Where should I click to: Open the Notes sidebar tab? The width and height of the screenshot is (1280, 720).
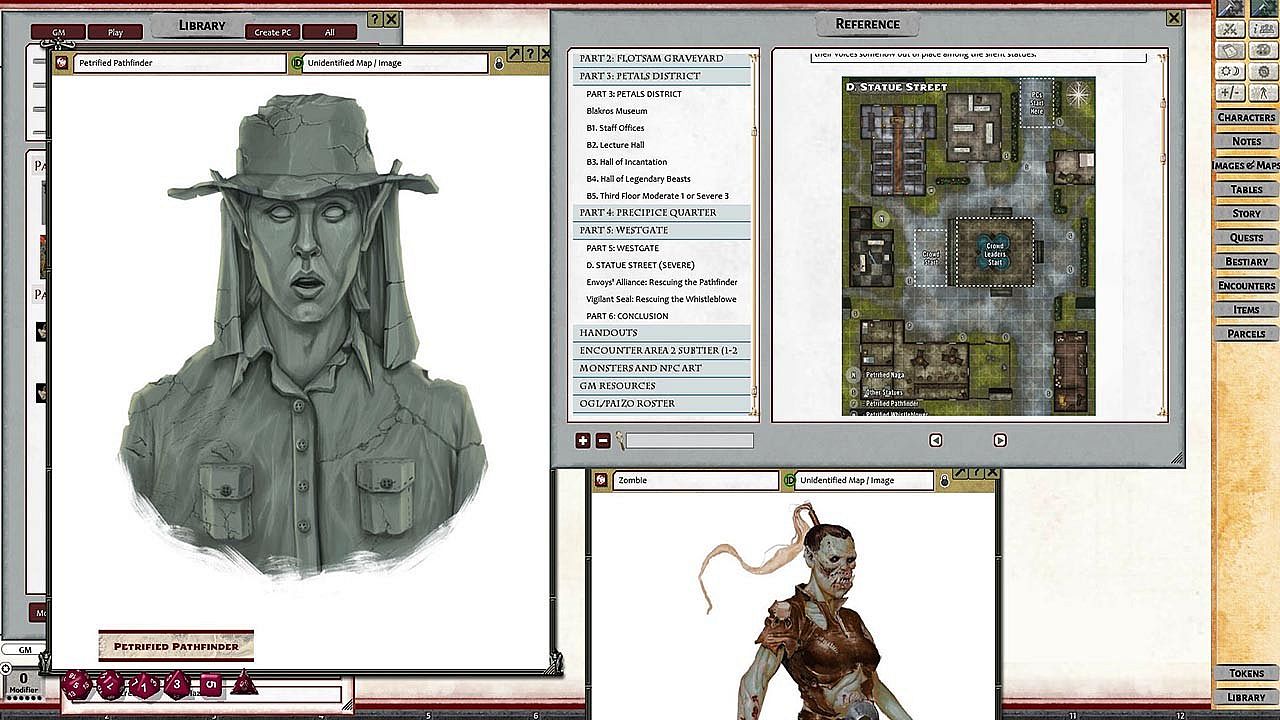click(x=1246, y=141)
